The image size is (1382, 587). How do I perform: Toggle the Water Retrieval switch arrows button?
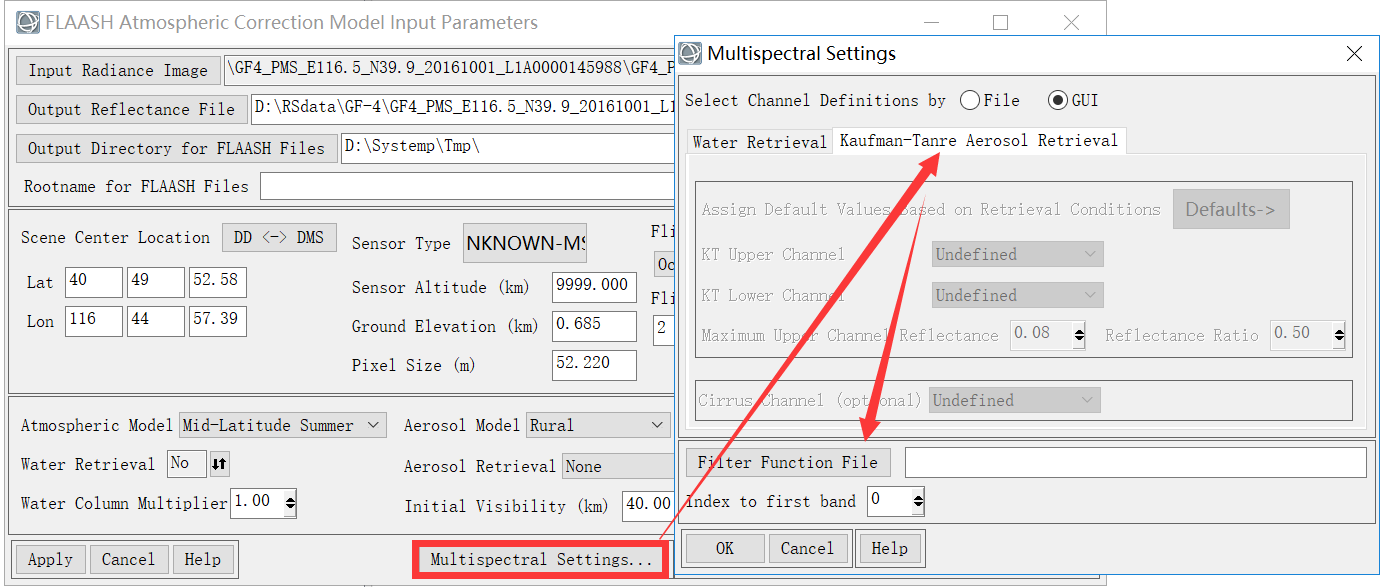[220, 464]
